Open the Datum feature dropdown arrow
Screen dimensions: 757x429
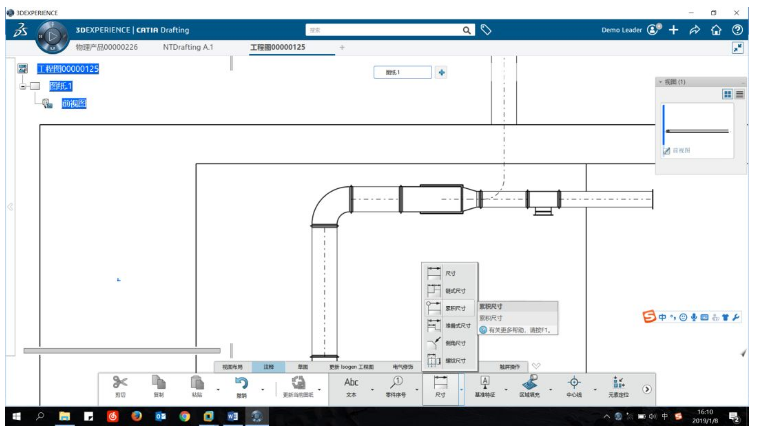click(x=506, y=389)
